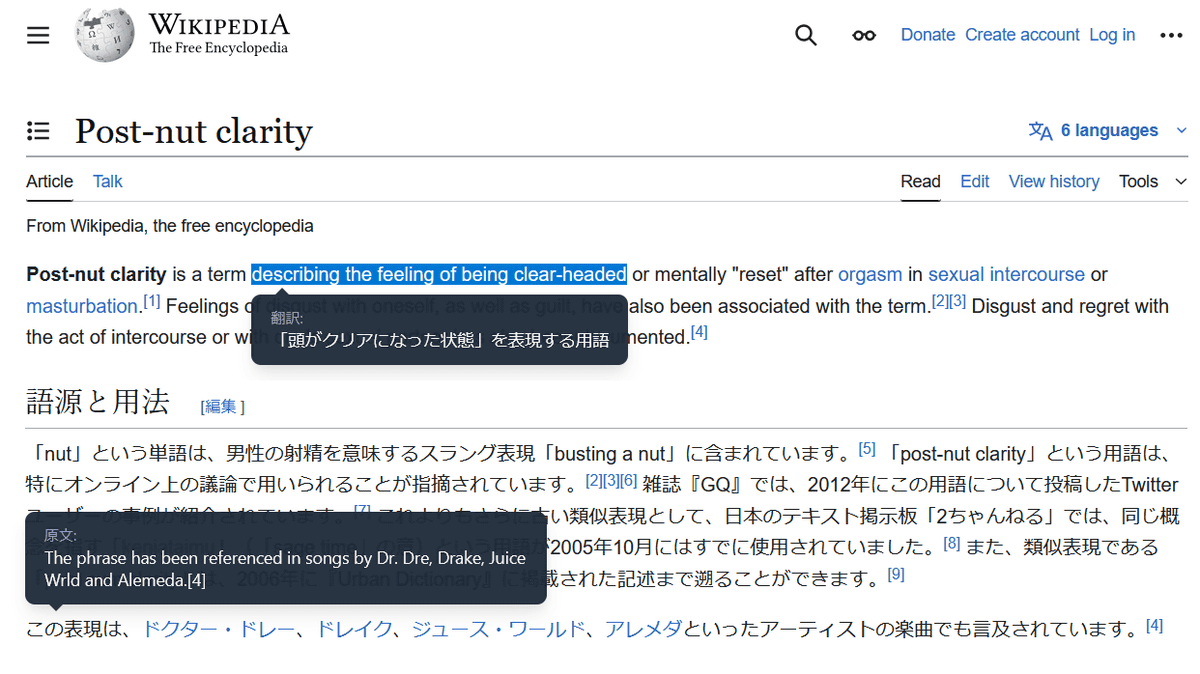1200x674 pixels.
Task: Open the View history tab
Action: 1053,181
